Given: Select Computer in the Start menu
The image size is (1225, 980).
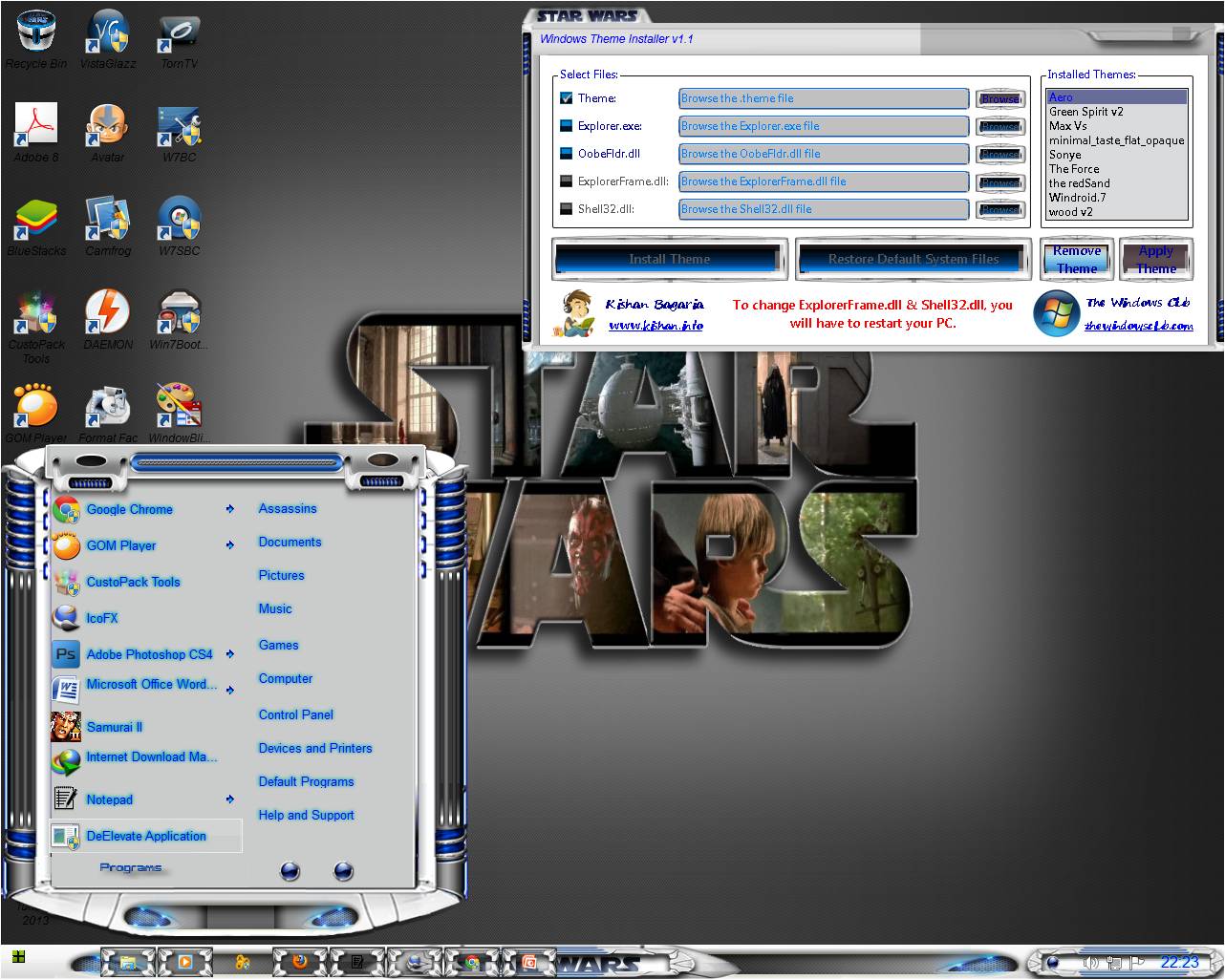Looking at the screenshot, I should [286, 678].
